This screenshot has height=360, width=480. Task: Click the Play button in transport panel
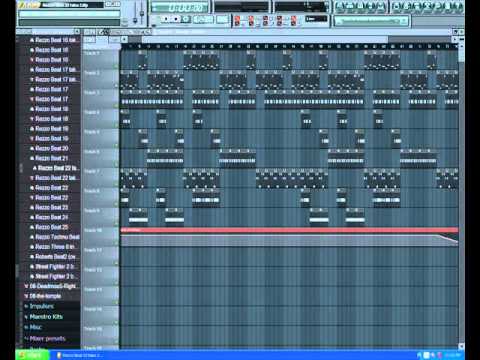point(166,19)
